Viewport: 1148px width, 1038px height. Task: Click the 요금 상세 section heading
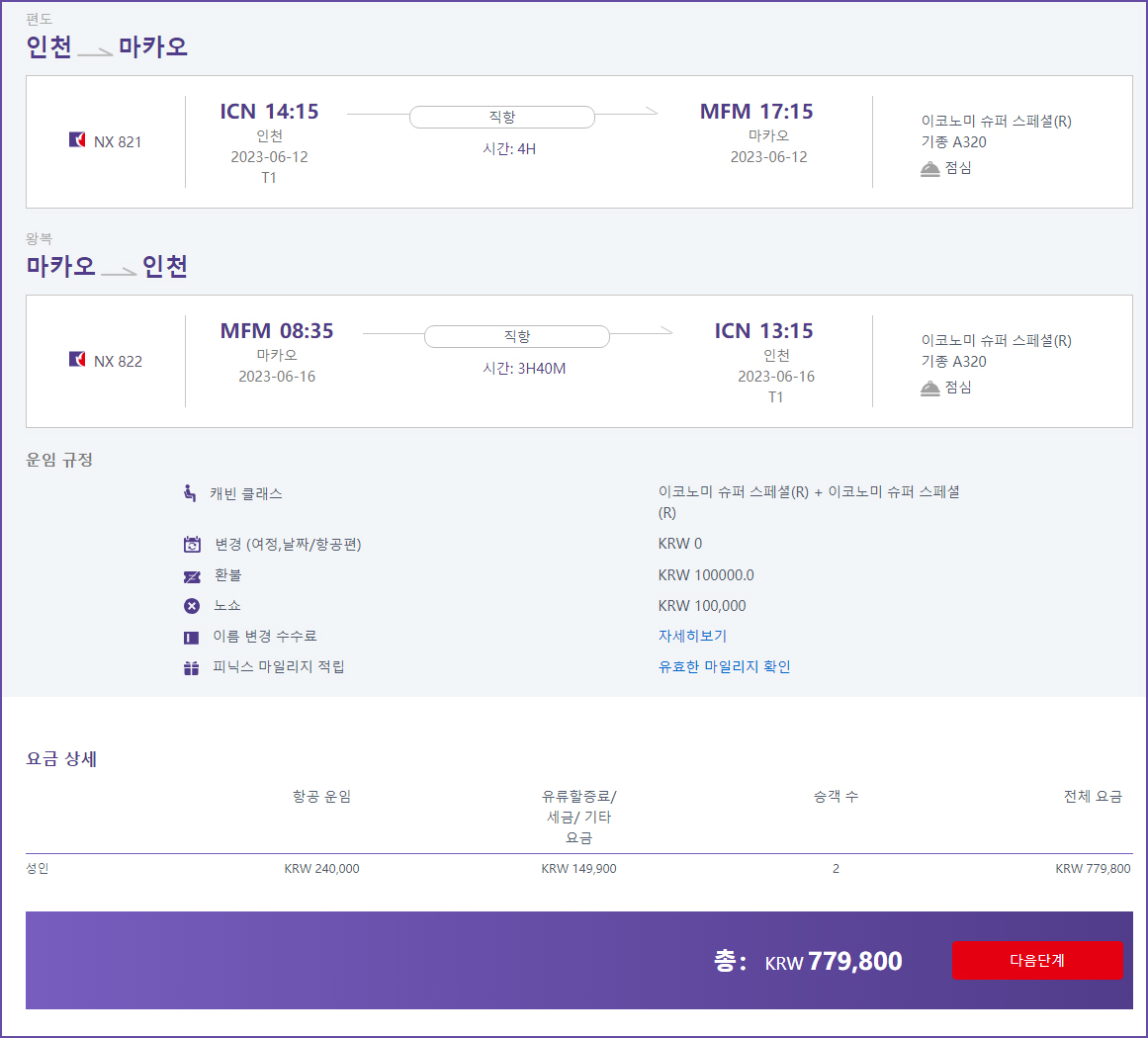pos(61,759)
